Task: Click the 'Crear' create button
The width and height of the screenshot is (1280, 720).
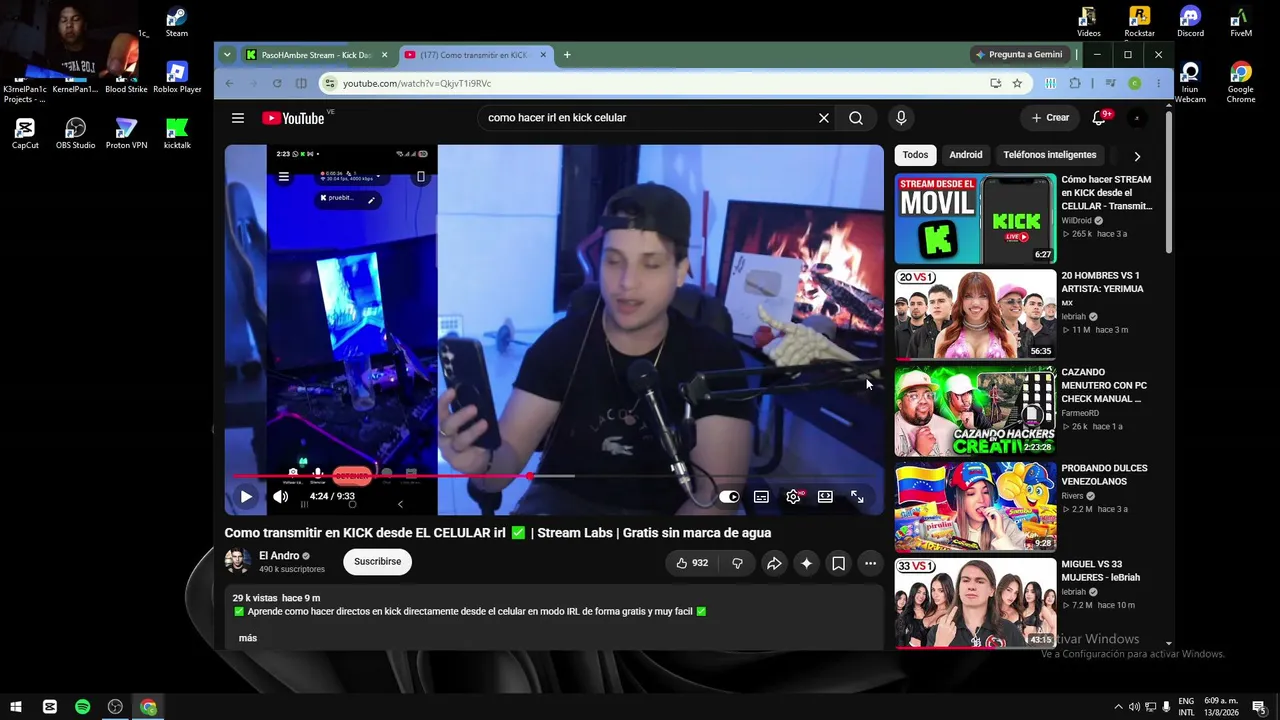Action: pos(1051,118)
